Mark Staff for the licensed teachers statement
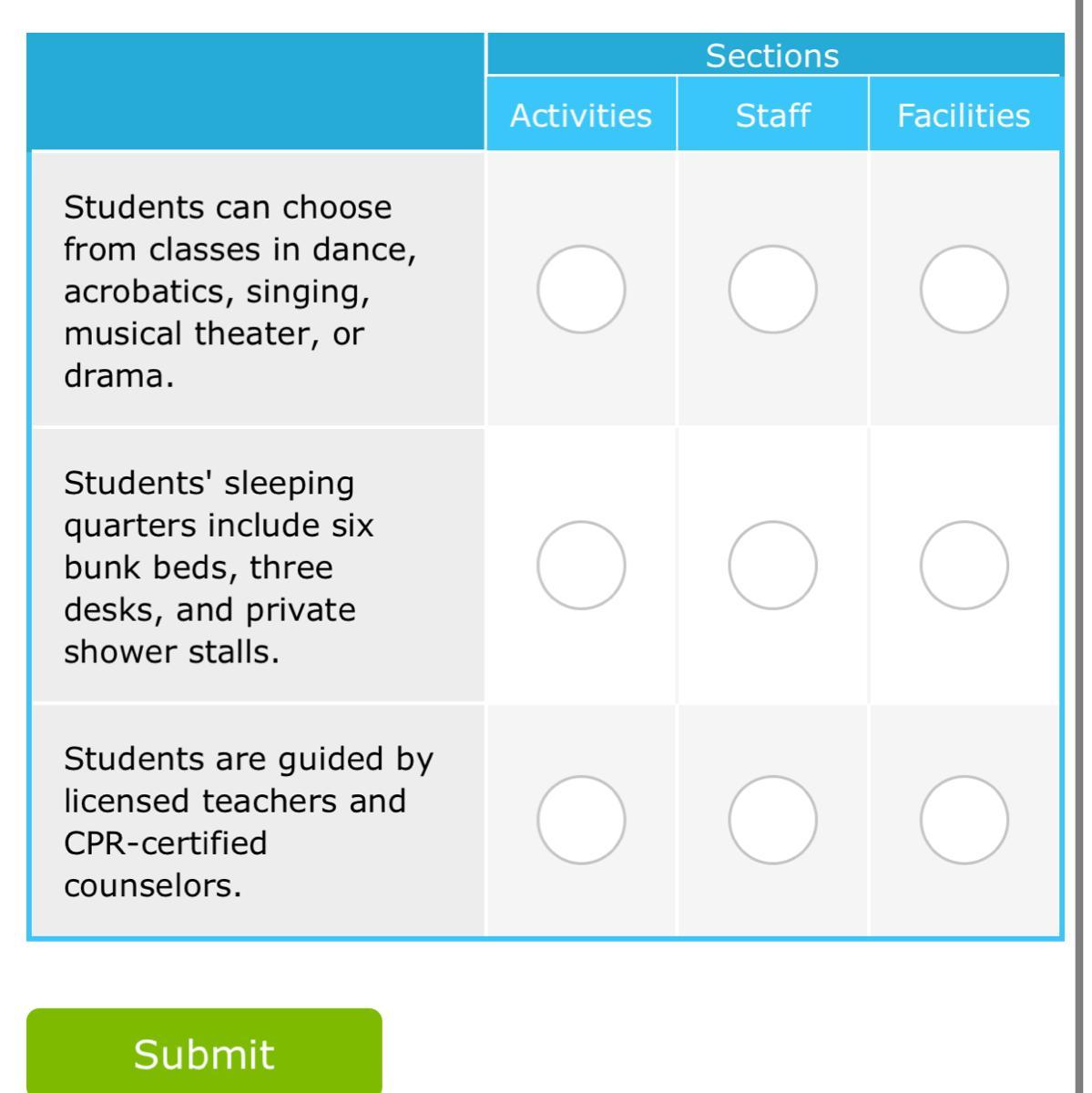1092x1093 pixels. [772, 820]
